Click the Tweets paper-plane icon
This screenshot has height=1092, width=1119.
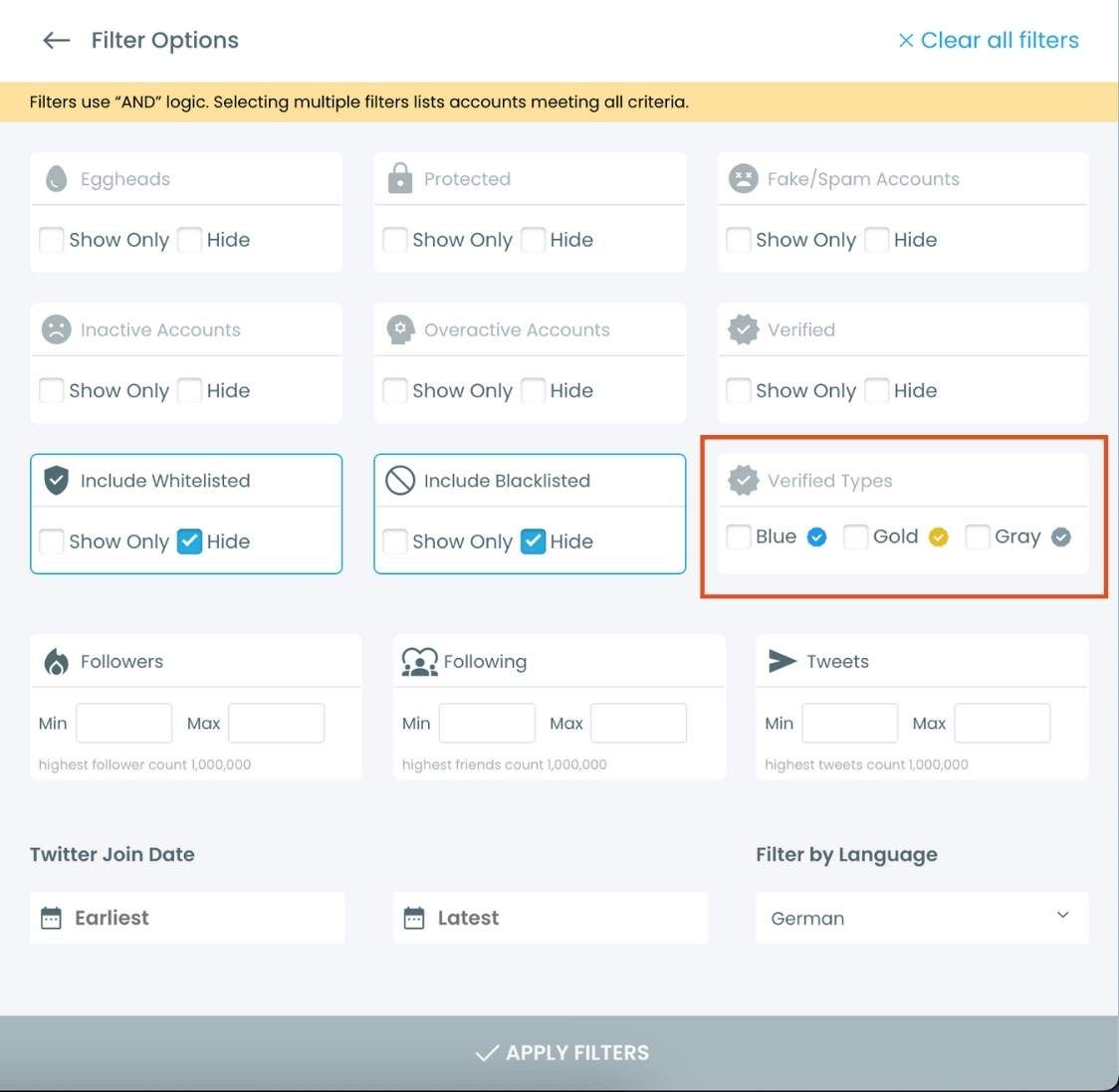click(783, 660)
